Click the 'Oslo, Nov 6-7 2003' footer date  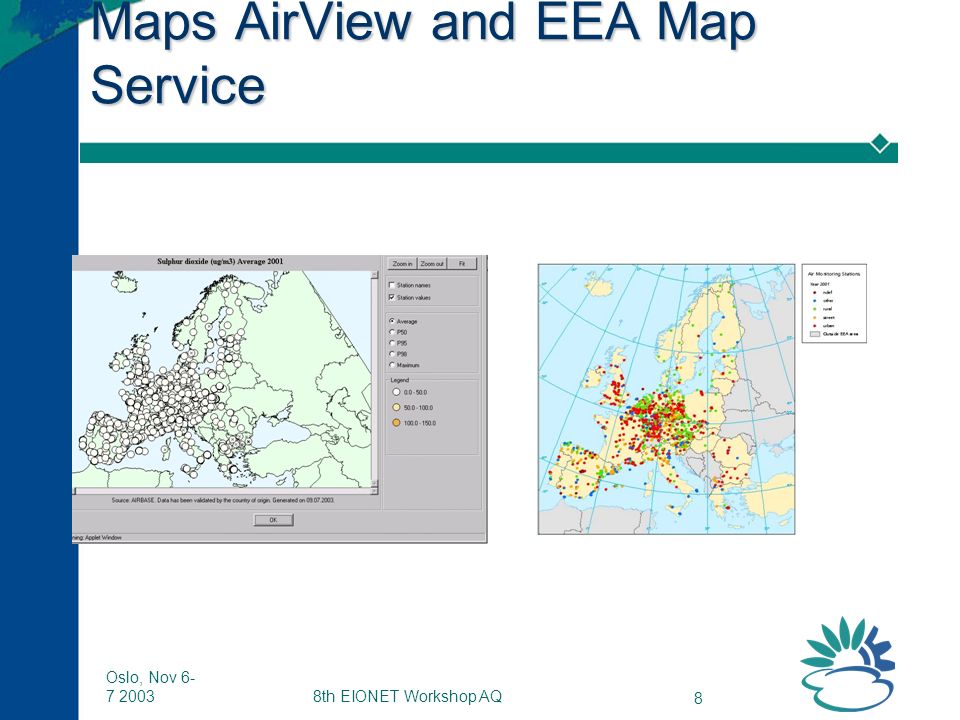[x=150, y=686]
